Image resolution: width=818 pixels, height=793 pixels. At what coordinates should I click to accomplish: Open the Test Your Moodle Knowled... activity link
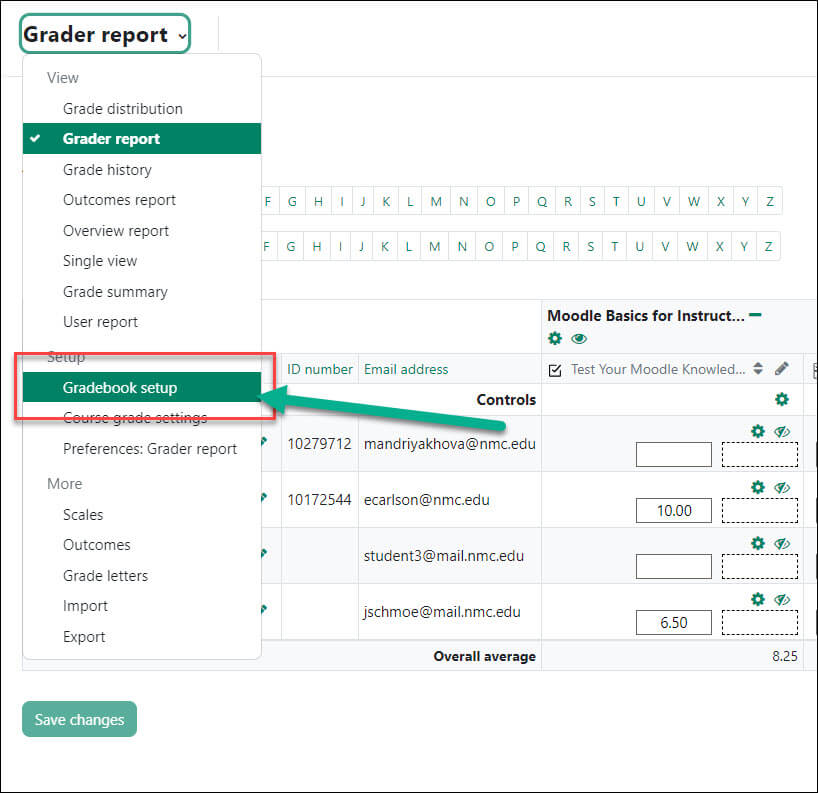point(658,369)
